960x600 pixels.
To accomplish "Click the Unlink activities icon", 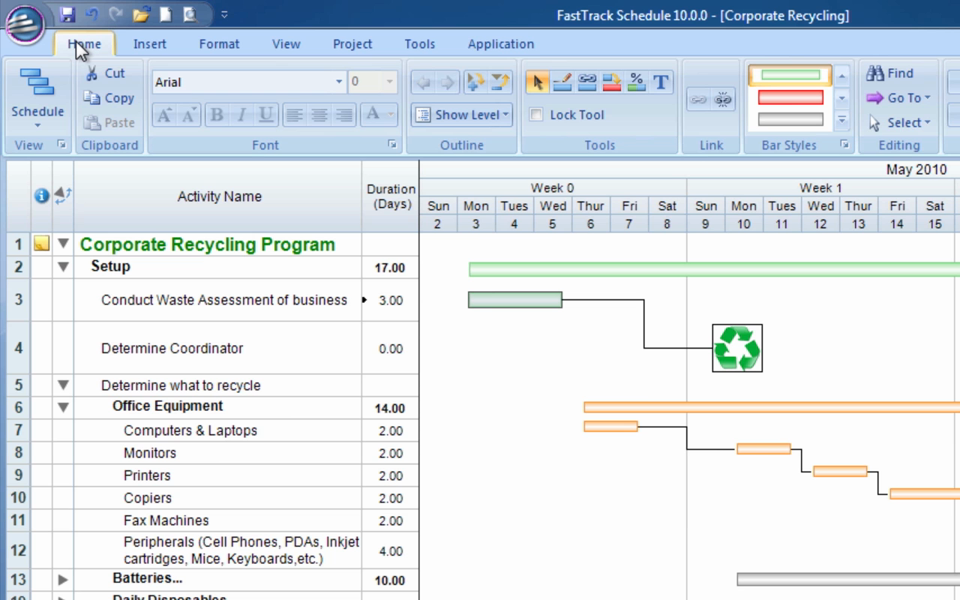I will tap(722, 99).
